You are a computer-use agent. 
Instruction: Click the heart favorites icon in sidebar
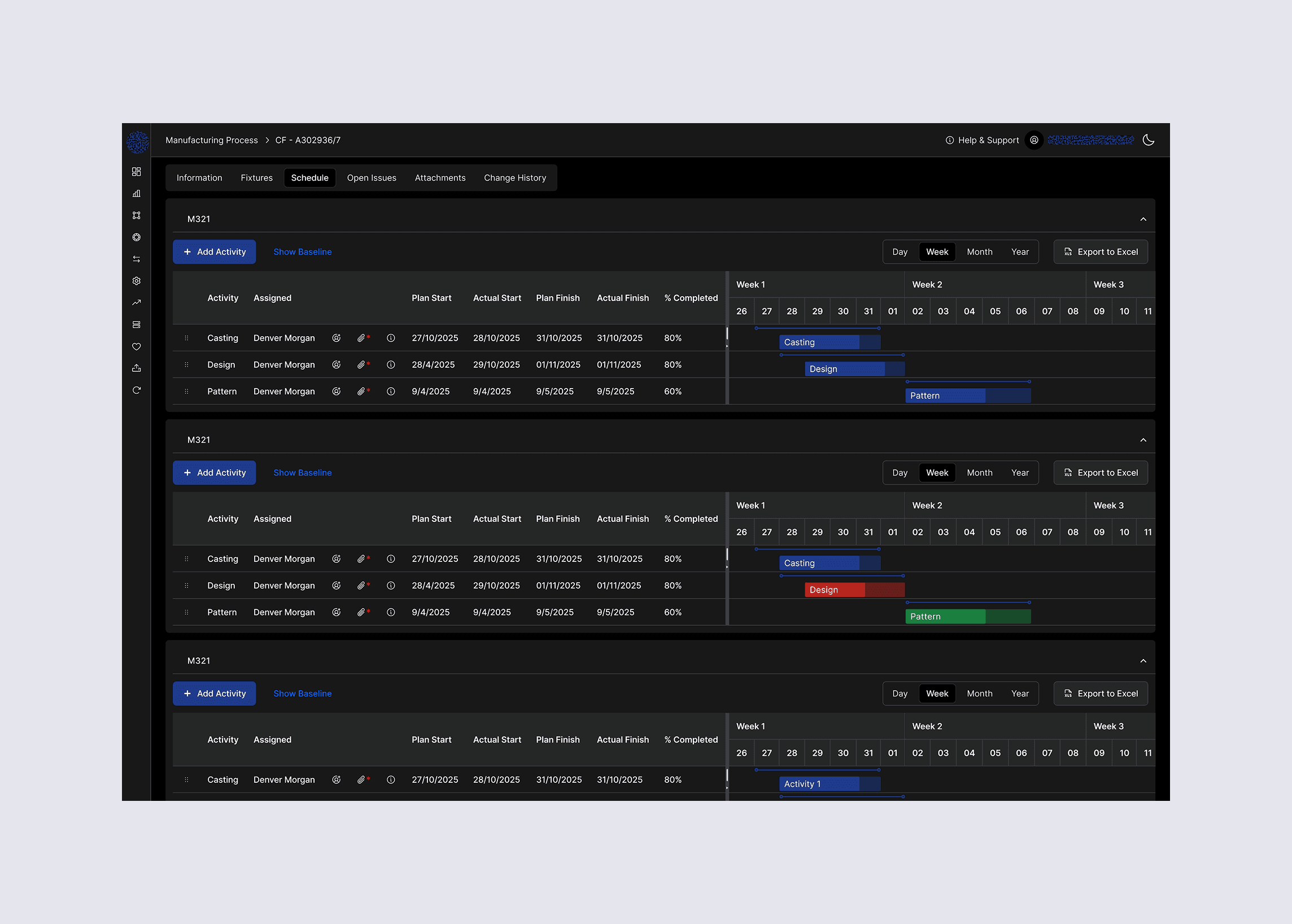click(x=137, y=347)
